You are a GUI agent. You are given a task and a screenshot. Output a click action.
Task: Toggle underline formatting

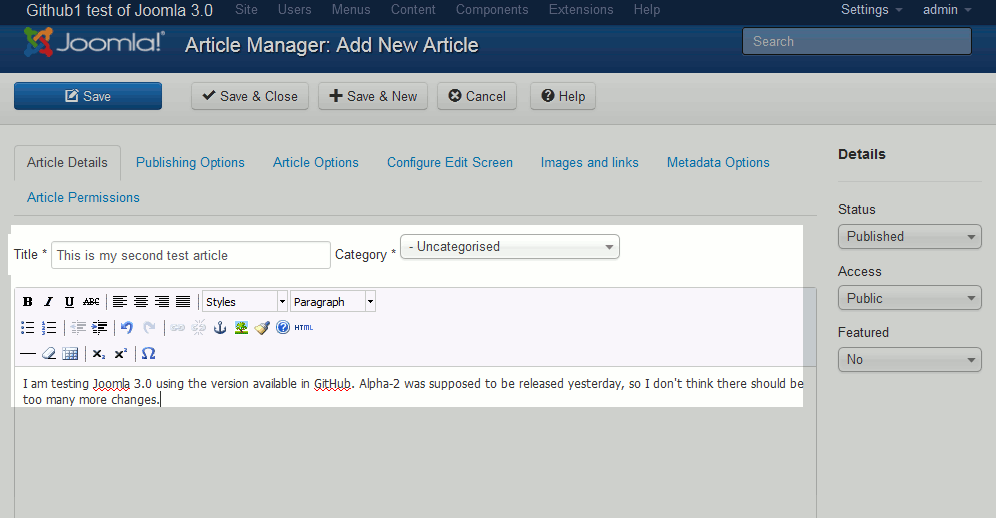(x=69, y=302)
